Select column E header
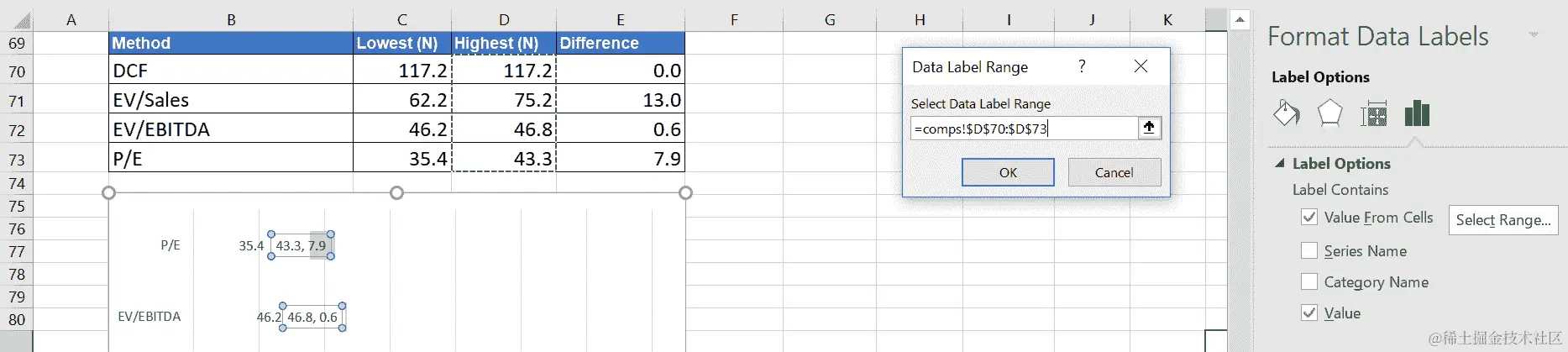This screenshot has width=1568, height=352. [x=621, y=20]
